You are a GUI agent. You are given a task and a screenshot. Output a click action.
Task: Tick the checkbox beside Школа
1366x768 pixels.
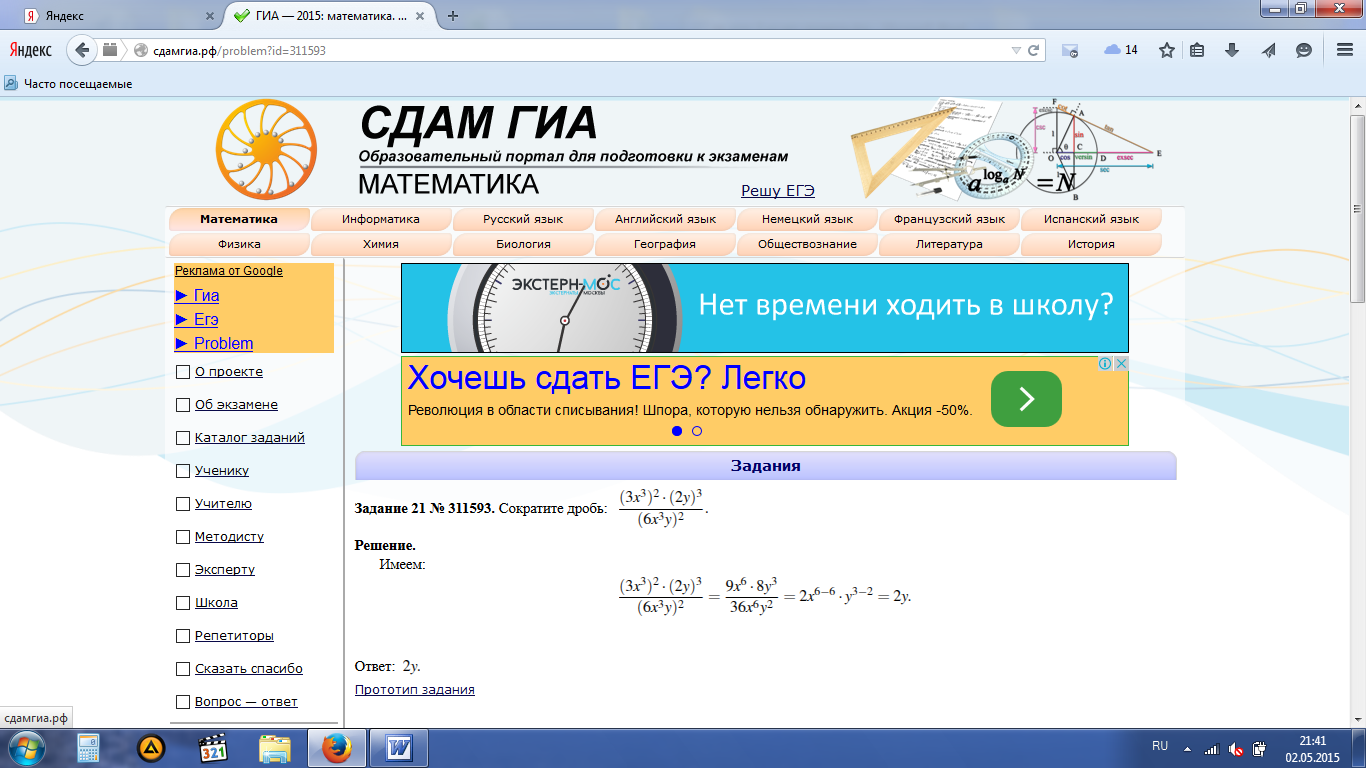tap(182, 603)
